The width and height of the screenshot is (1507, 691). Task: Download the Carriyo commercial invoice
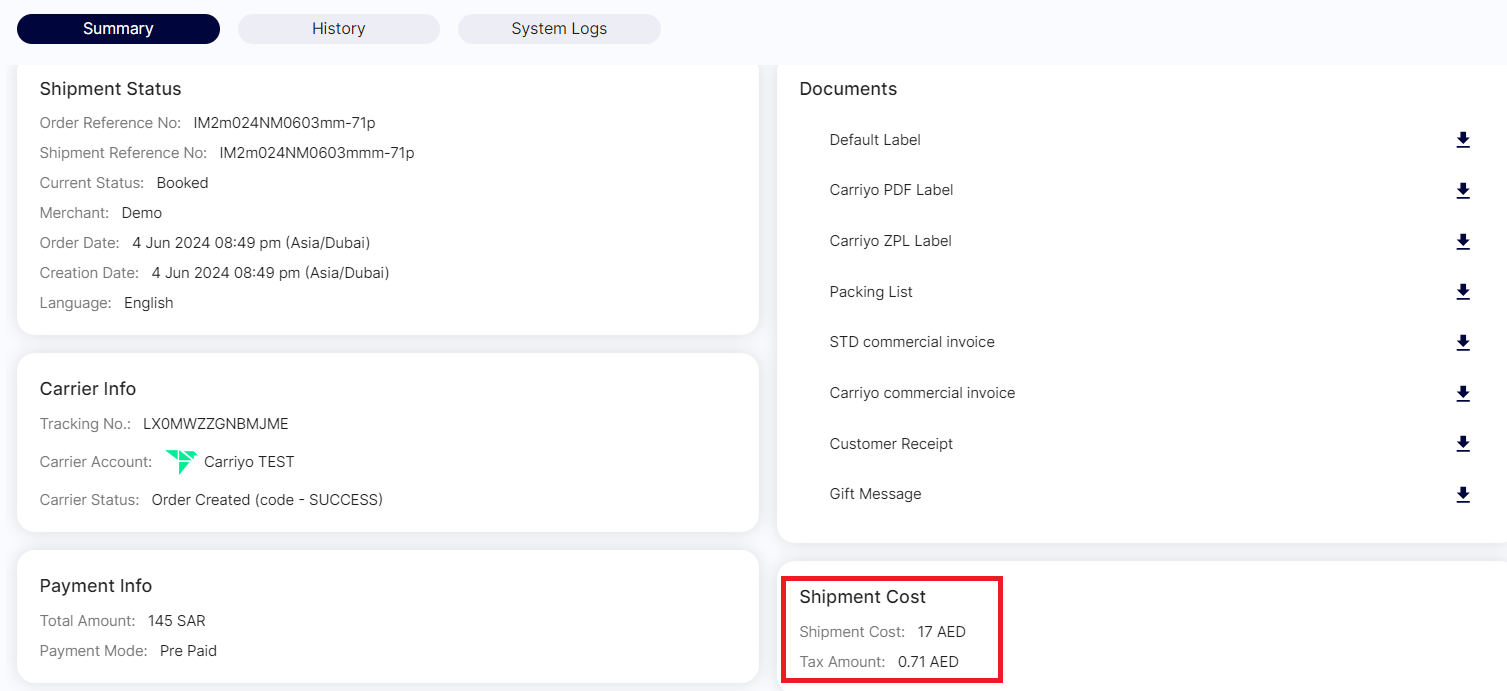(1462, 393)
